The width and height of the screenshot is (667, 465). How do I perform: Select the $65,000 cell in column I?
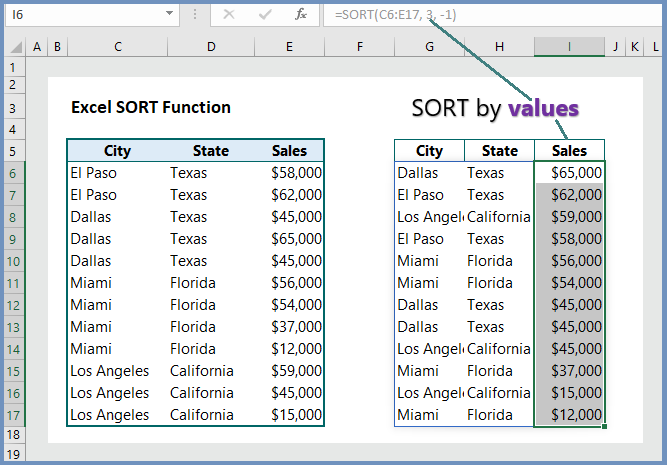(x=569, y=172)
